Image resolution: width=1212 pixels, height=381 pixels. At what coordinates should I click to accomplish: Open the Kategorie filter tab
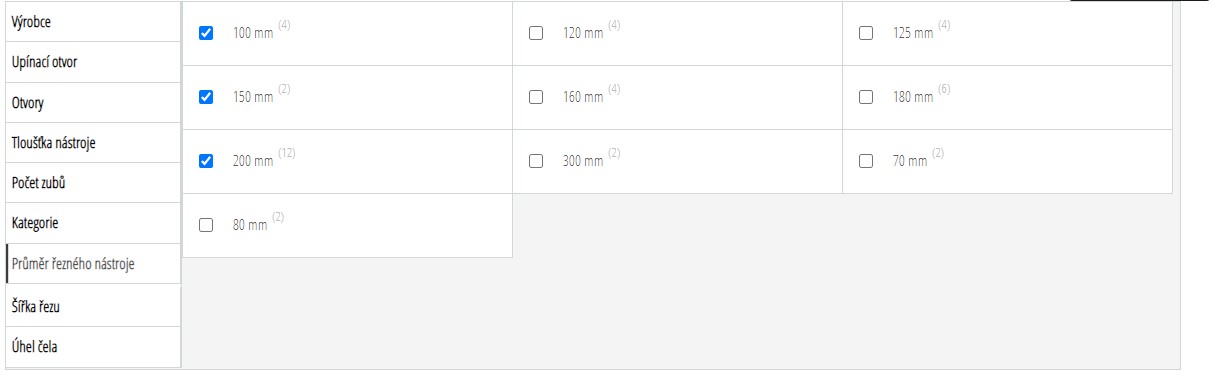tap(93, 224)
